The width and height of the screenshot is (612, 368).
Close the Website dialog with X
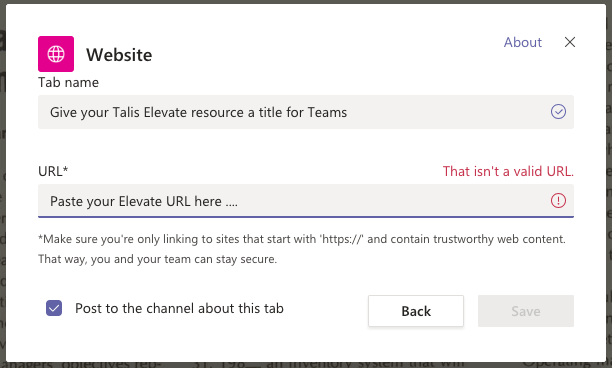(570, 42)
